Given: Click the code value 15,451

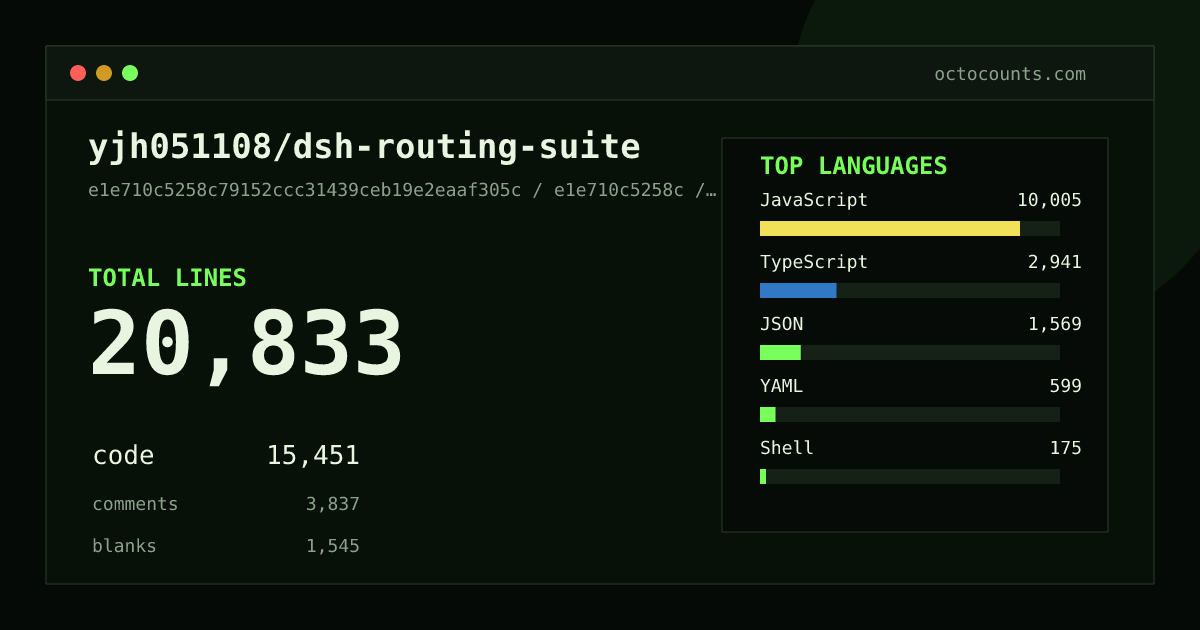Looking at the screenshot, I should (313, 456).
